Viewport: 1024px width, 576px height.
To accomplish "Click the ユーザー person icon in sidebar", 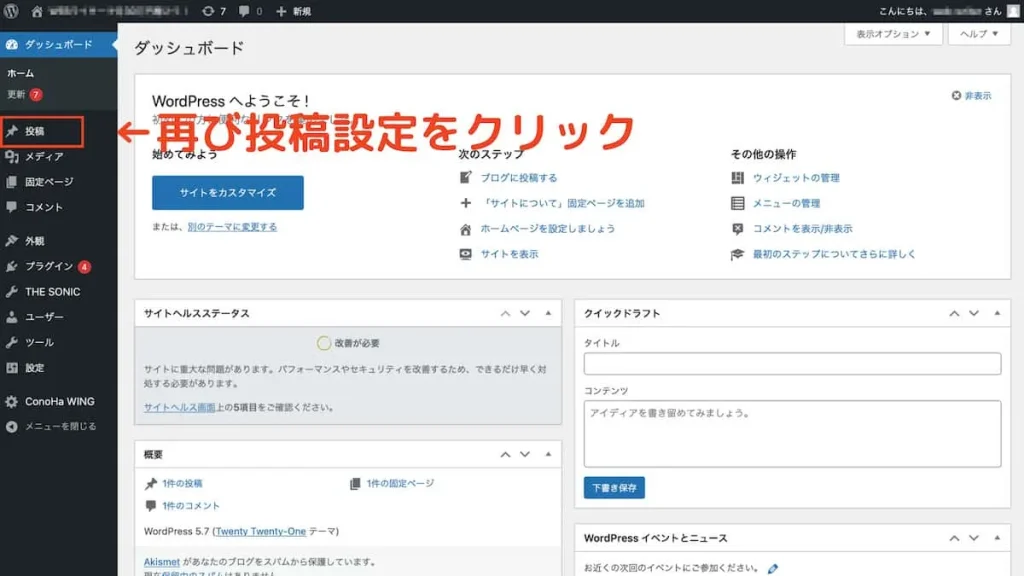I will tap(12, 317).
